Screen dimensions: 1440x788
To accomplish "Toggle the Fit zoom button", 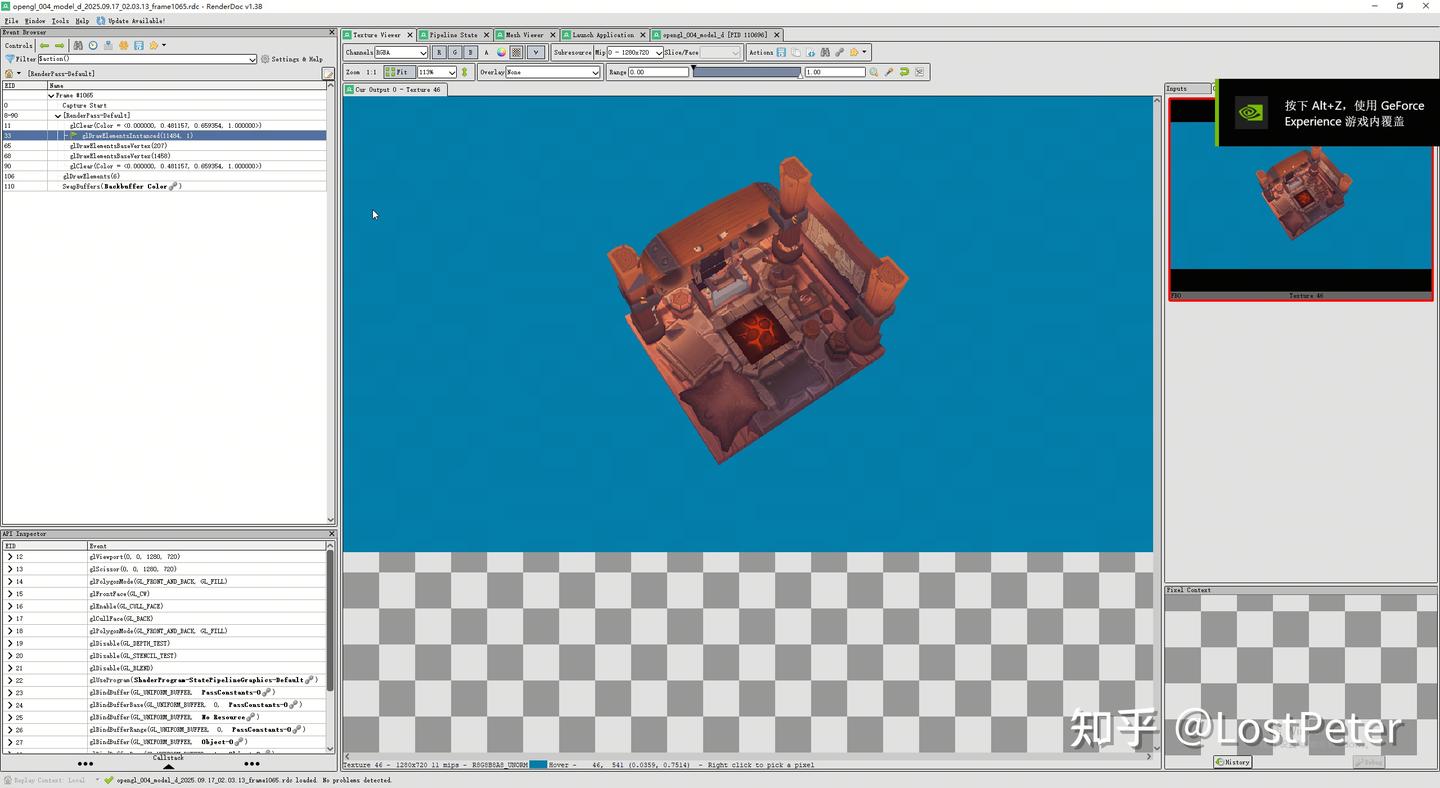I will coord(400,72).
